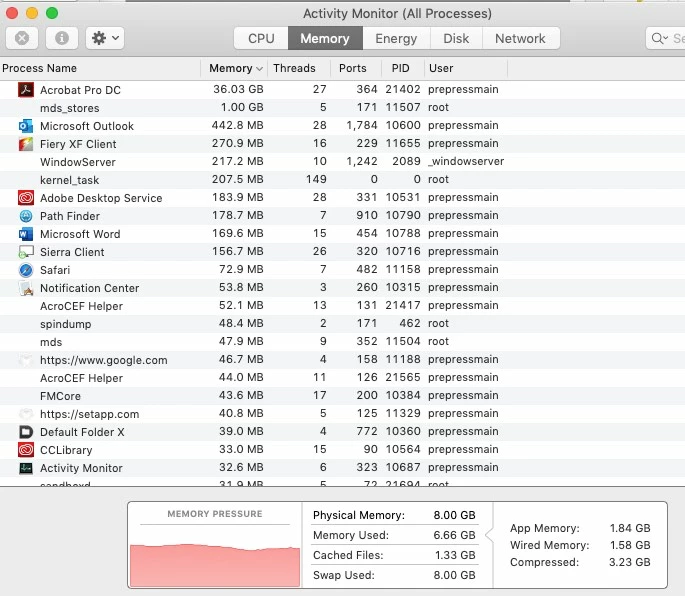This screenshot has height=596, width=685.
Task: Click the Notification Center icon
Action: click(x=26, y=288)
